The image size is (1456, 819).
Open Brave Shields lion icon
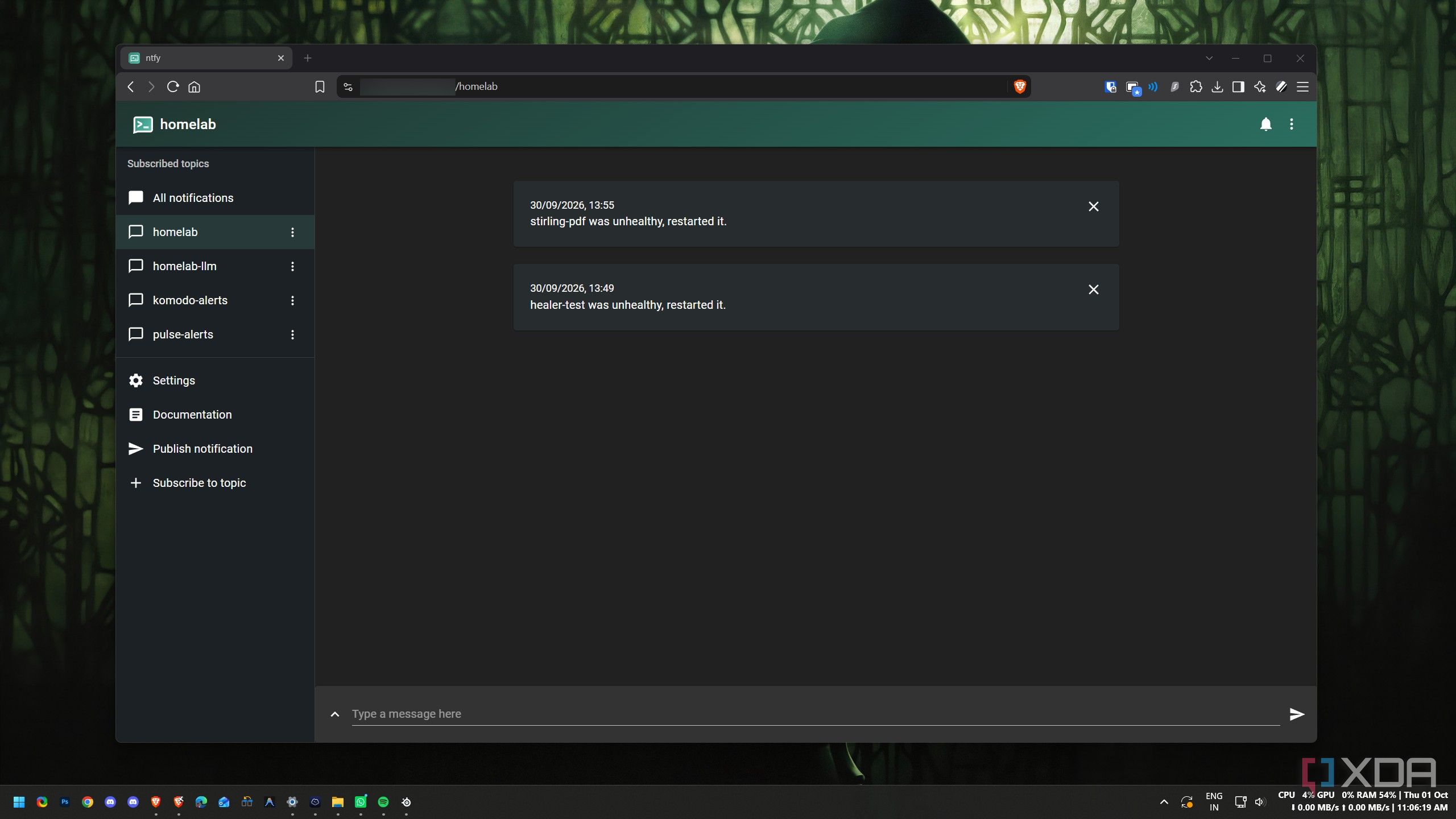pyautogui.click(x=1020, y=86)
